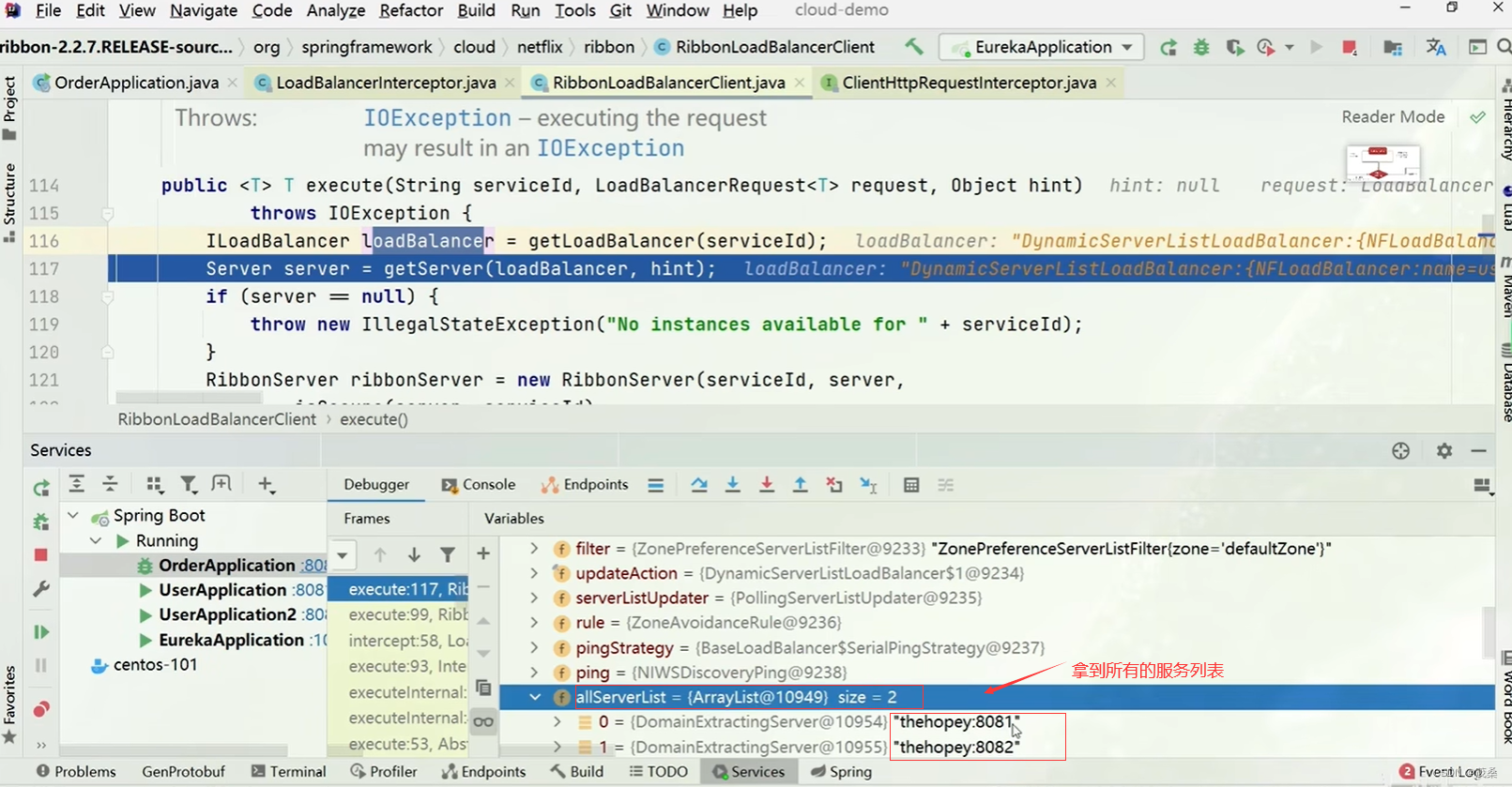Click the Rerun icon in Services left strip
This screenshot has width=1512, height=787.
point(41,488)
